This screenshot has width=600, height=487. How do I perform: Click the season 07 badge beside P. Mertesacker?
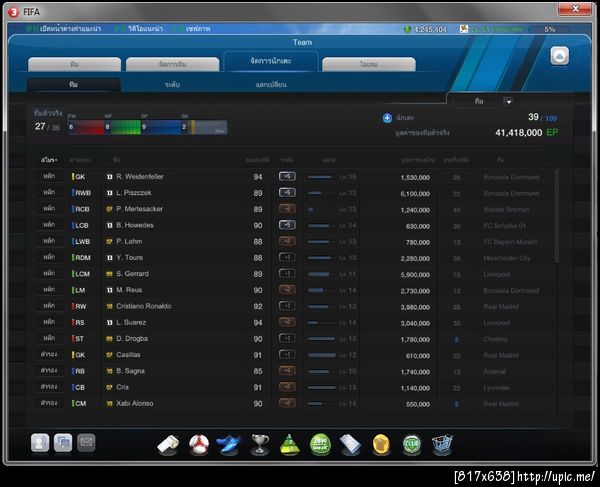(x=109, y=209)
